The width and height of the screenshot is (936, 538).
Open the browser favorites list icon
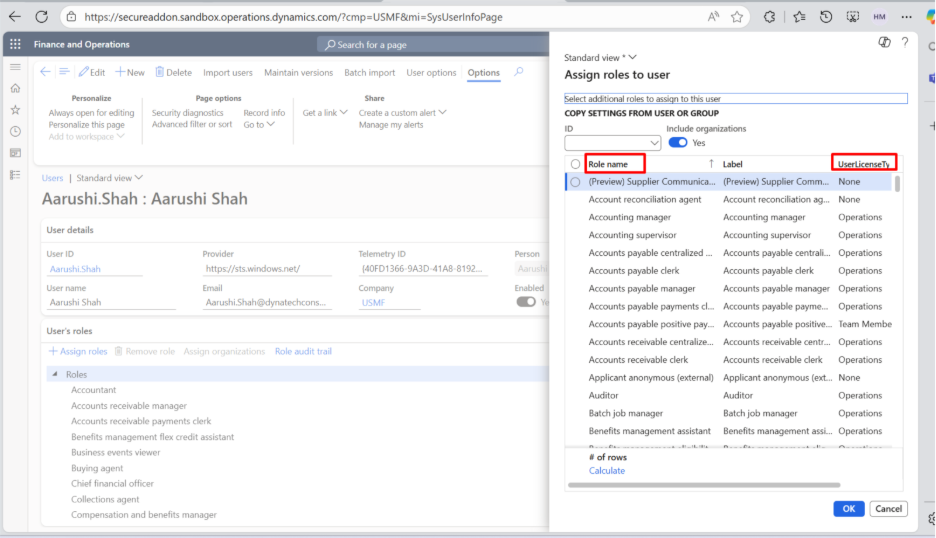coord(799,17)
